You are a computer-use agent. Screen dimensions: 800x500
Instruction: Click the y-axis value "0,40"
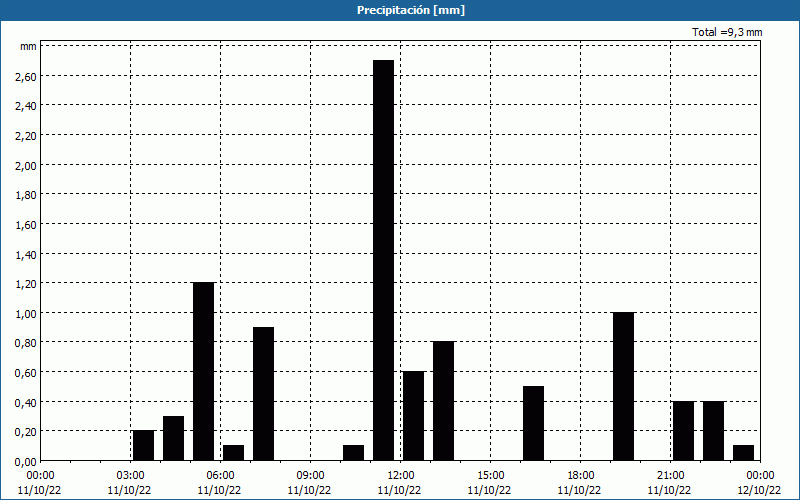(26, 403)
